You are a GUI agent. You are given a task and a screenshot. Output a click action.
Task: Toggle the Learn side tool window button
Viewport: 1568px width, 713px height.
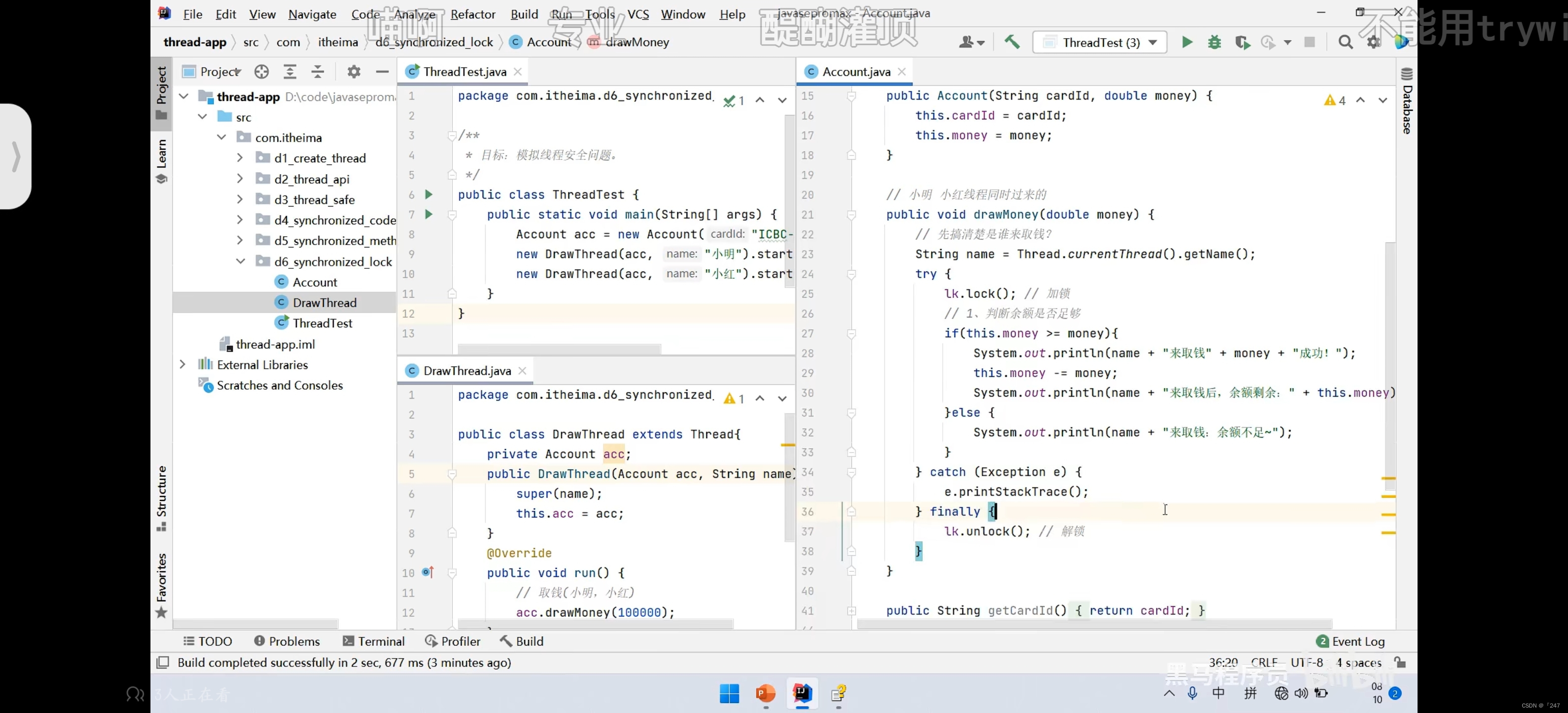pos(161,161)
